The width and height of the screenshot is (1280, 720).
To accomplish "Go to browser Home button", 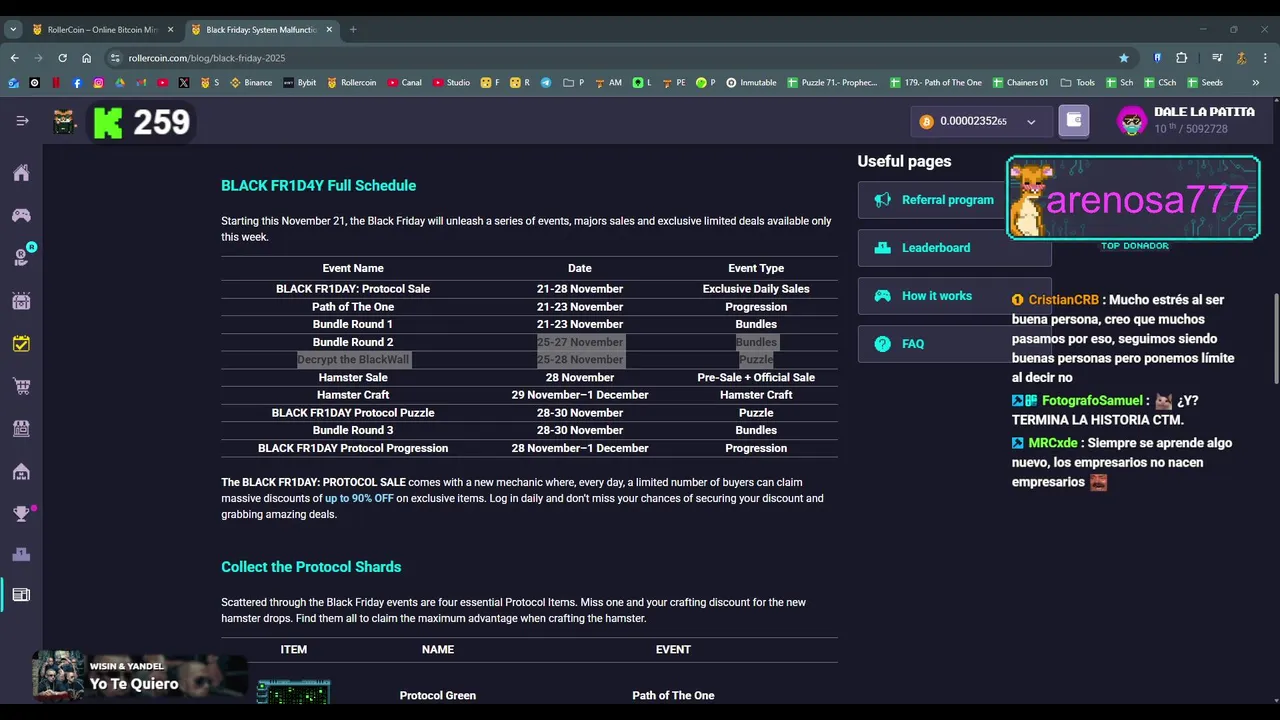I will click(x=87, y=58).
